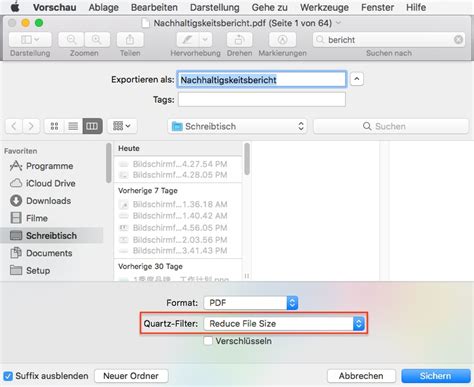
Task: Select file Bildschirmf...1.36.18 AM
Action: pos(178,204)
